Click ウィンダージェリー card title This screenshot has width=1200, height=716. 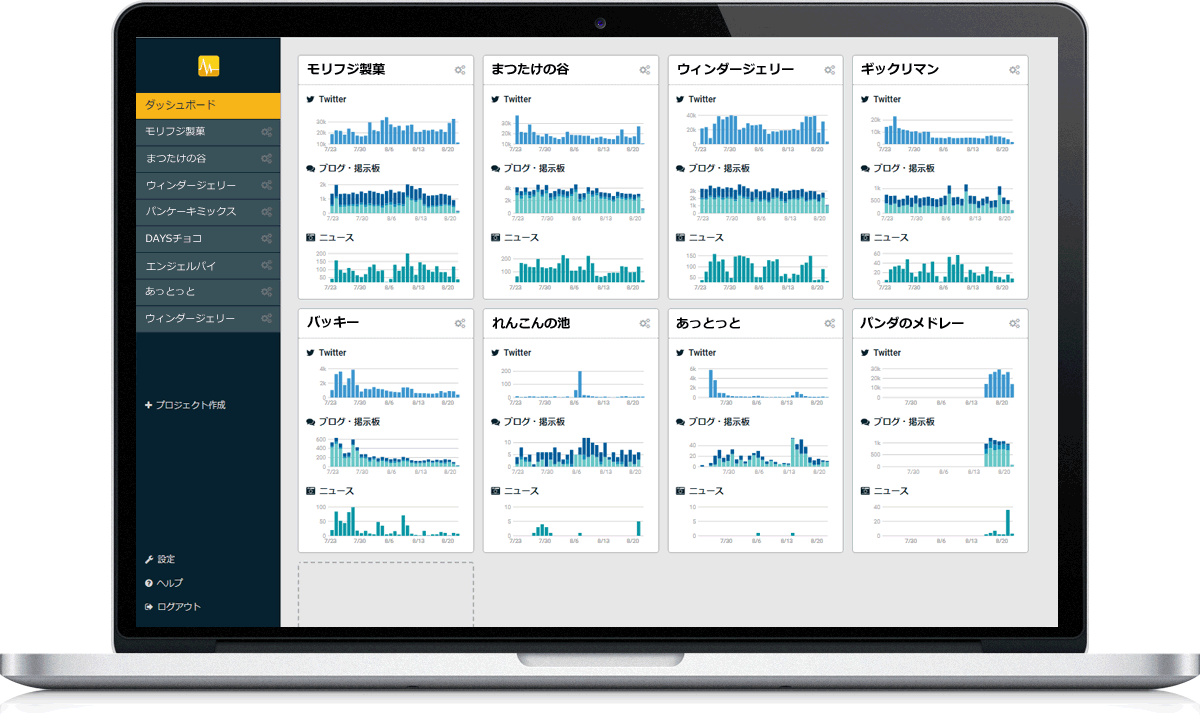[x=735, y=70]
